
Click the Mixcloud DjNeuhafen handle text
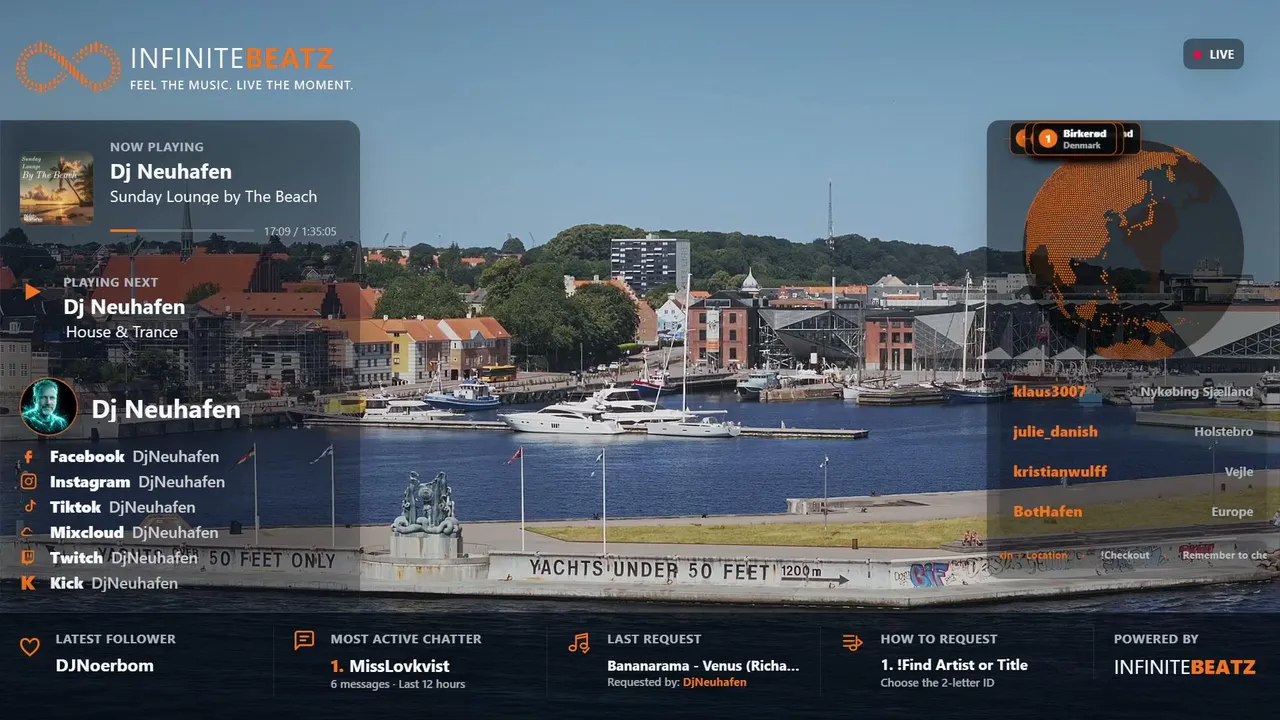pyautogui.click(x=175, y=533)
